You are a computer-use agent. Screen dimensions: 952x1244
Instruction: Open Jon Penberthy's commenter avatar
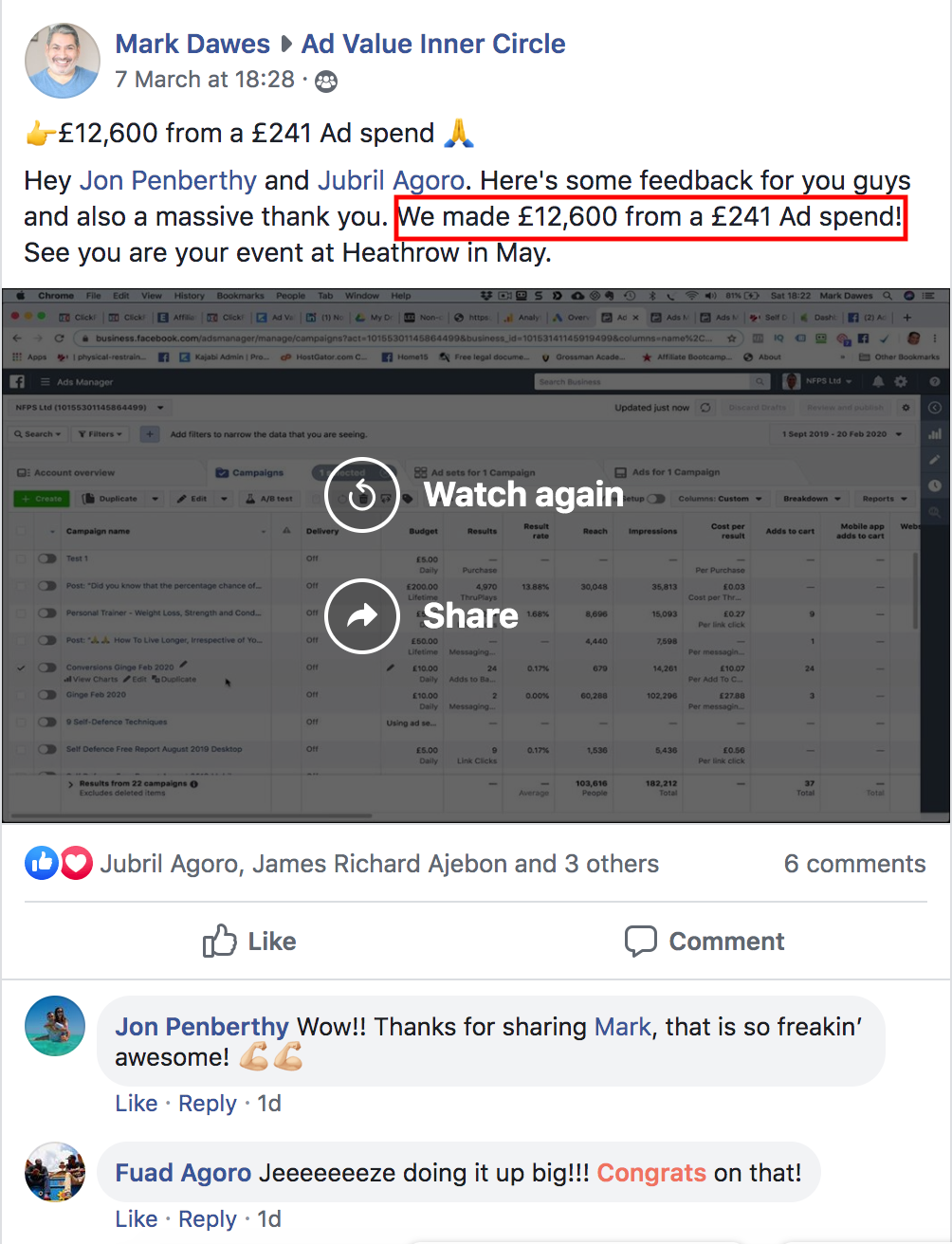pos(55,1026)
